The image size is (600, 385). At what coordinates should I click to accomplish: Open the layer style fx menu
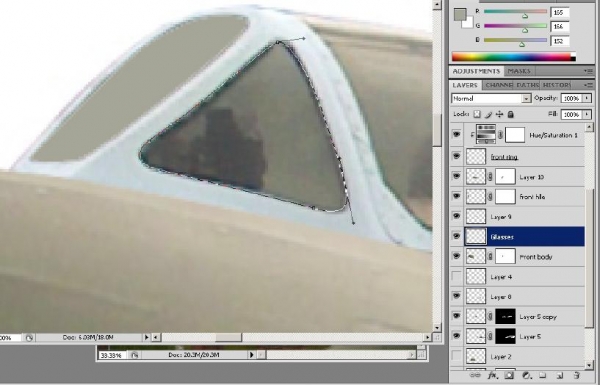pyautogui.click(x=493, y=375)
